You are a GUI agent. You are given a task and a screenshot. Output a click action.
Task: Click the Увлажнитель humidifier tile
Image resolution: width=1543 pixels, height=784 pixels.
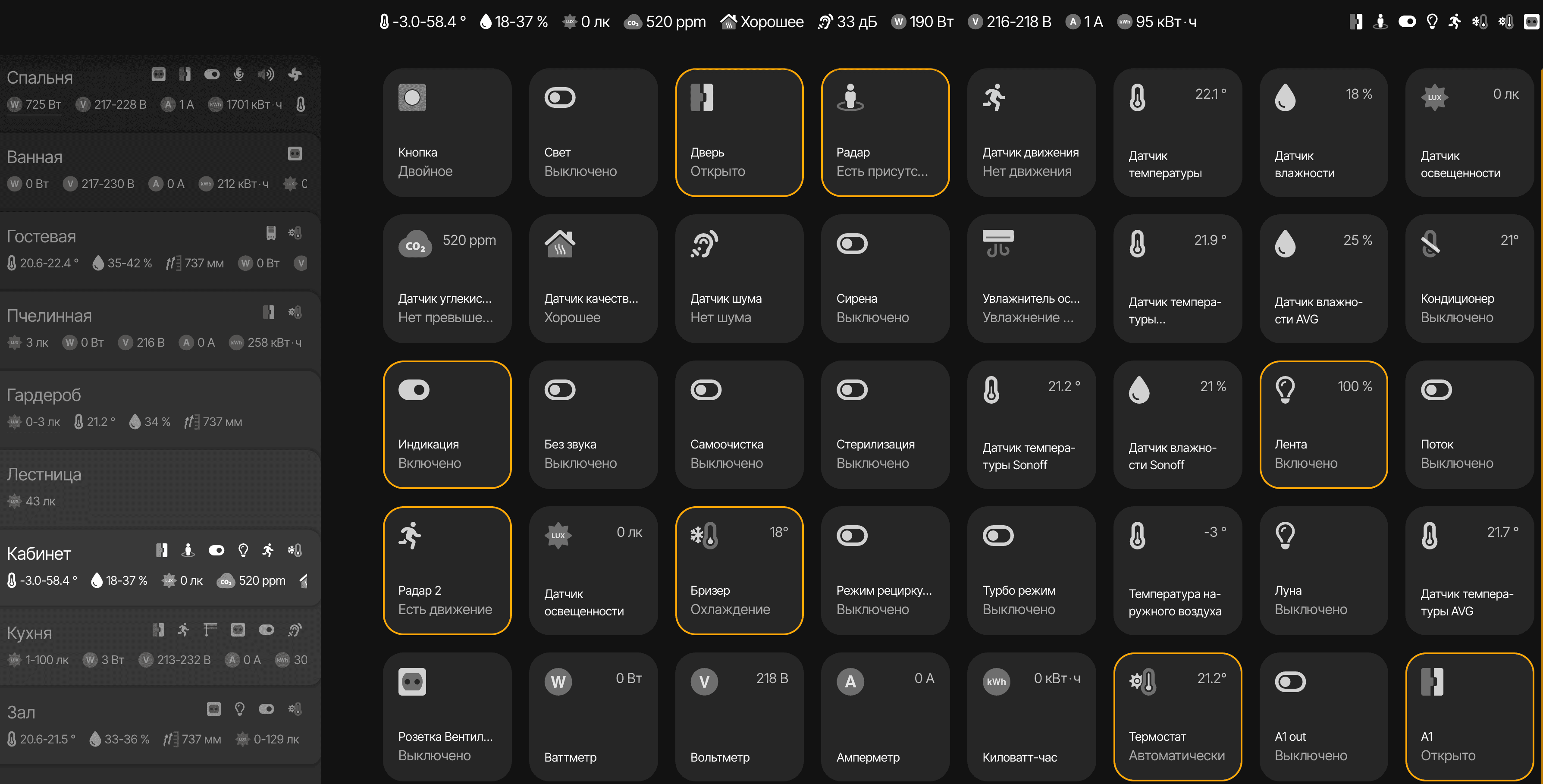click(x=1031, y=279)
